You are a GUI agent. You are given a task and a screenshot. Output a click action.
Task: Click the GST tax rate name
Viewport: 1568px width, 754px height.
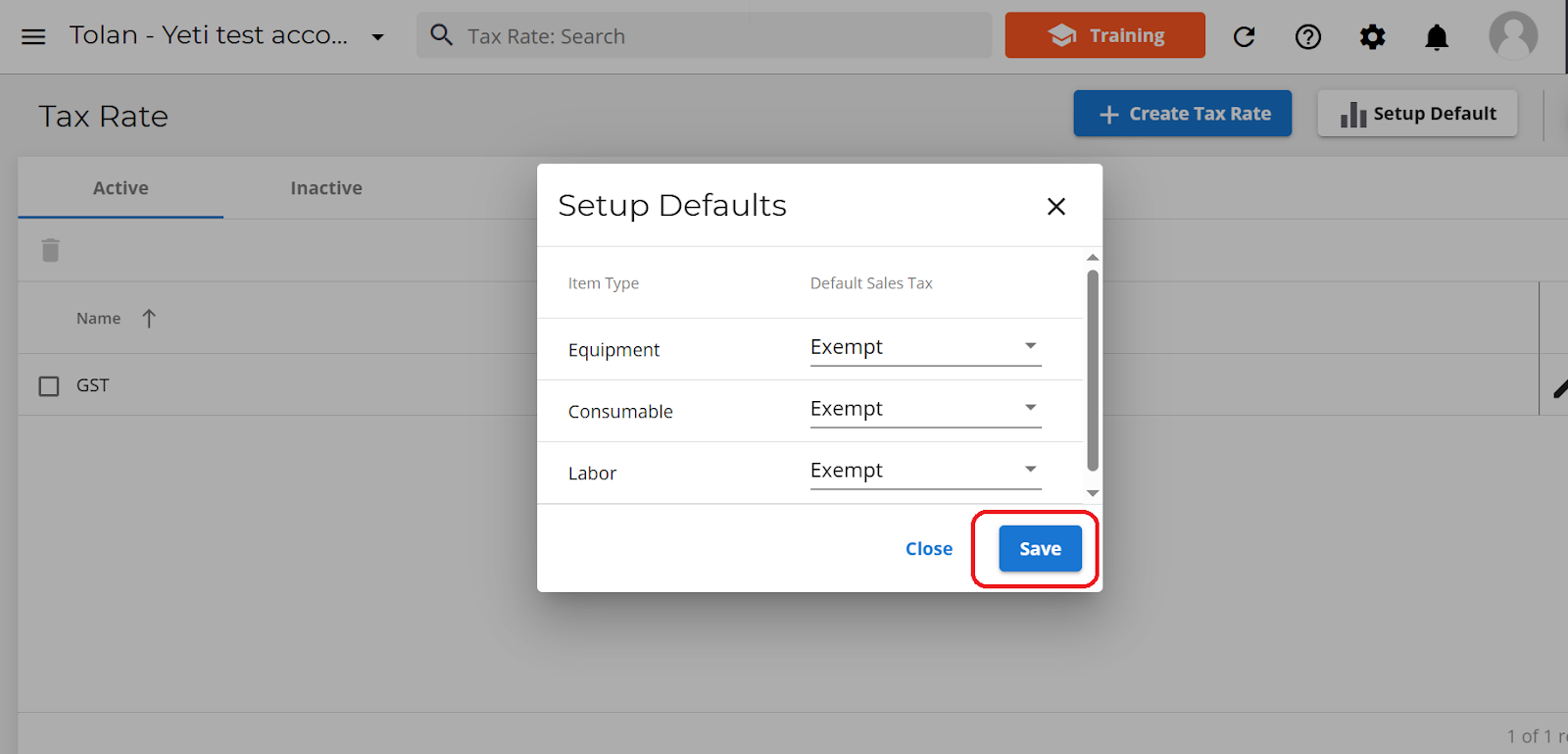pos(93,385)
